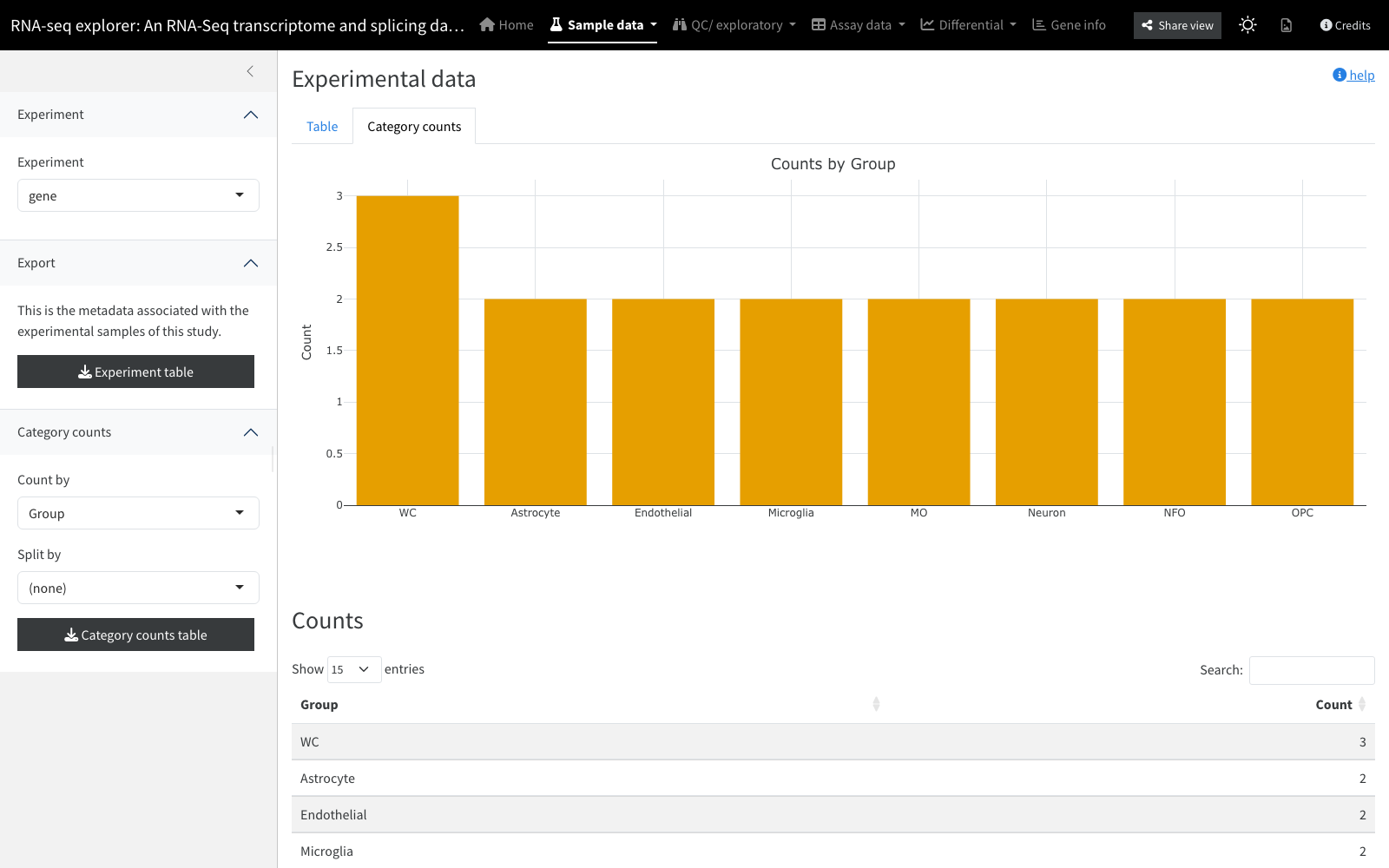Collapse the sidebar with the left chevron
This screenshot has height=868, width=1389.
coord(250,71)
